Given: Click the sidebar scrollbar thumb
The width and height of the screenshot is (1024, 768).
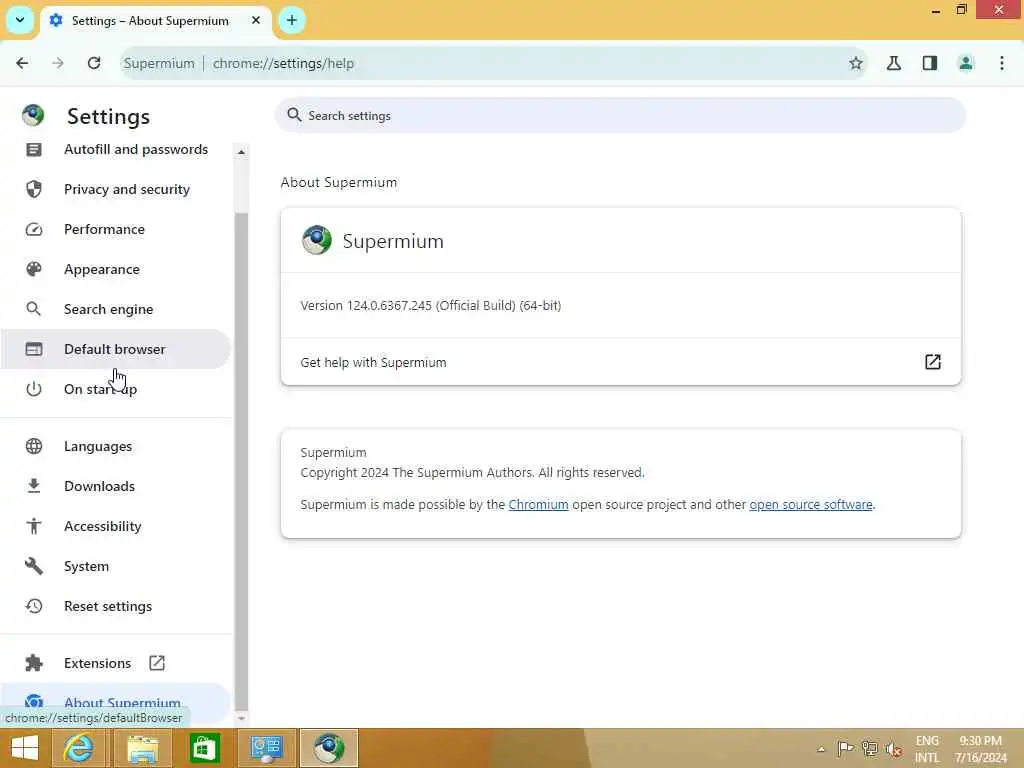Looking at the screenshot, I should tap(241, 460).
